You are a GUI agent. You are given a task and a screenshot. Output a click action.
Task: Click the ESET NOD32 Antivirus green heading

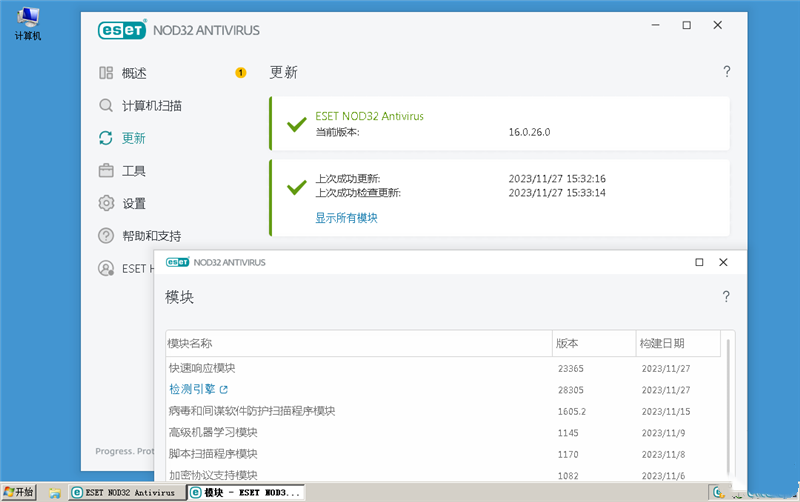[369, 116]
